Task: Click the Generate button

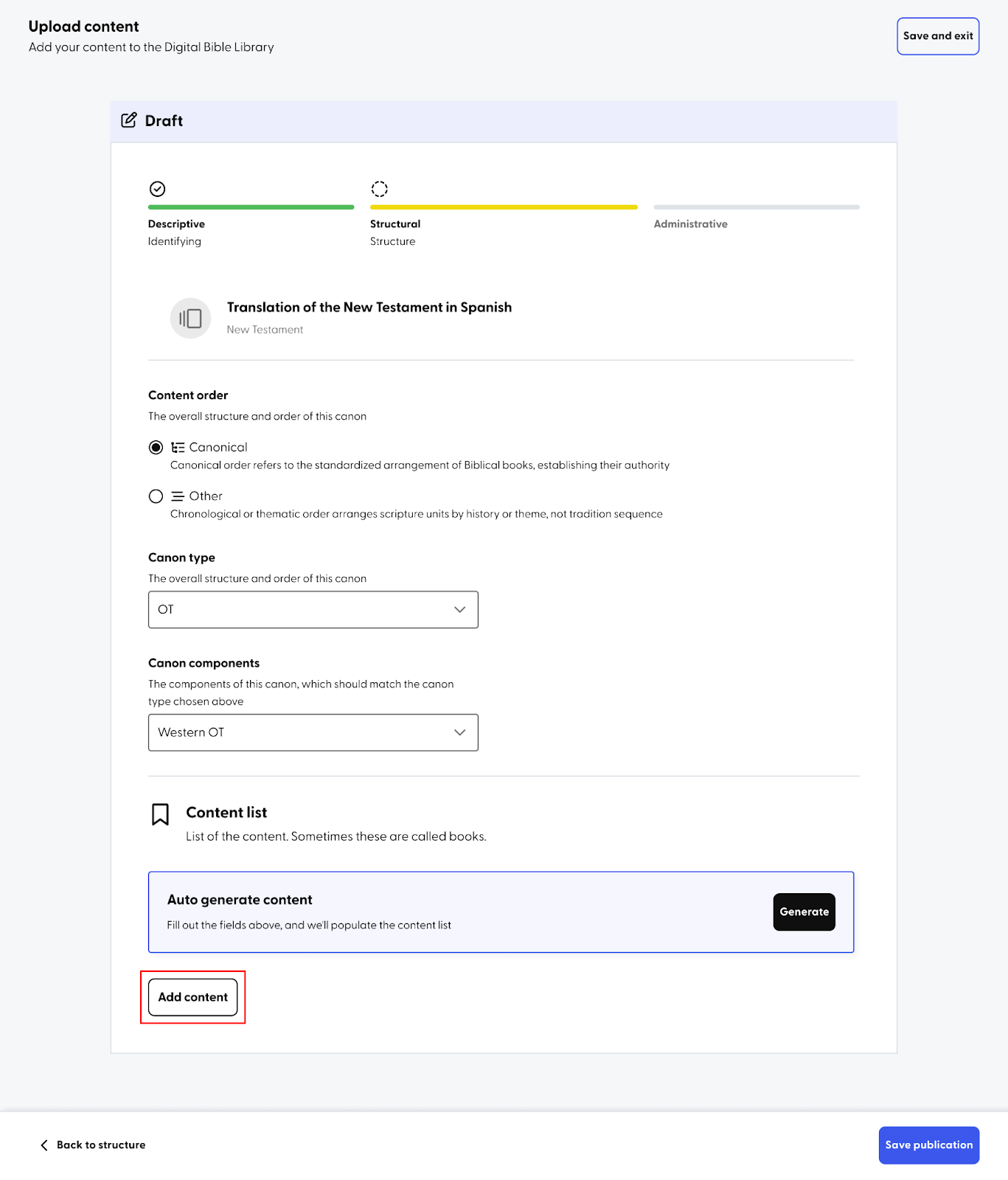Action: (x=804, y=912)
